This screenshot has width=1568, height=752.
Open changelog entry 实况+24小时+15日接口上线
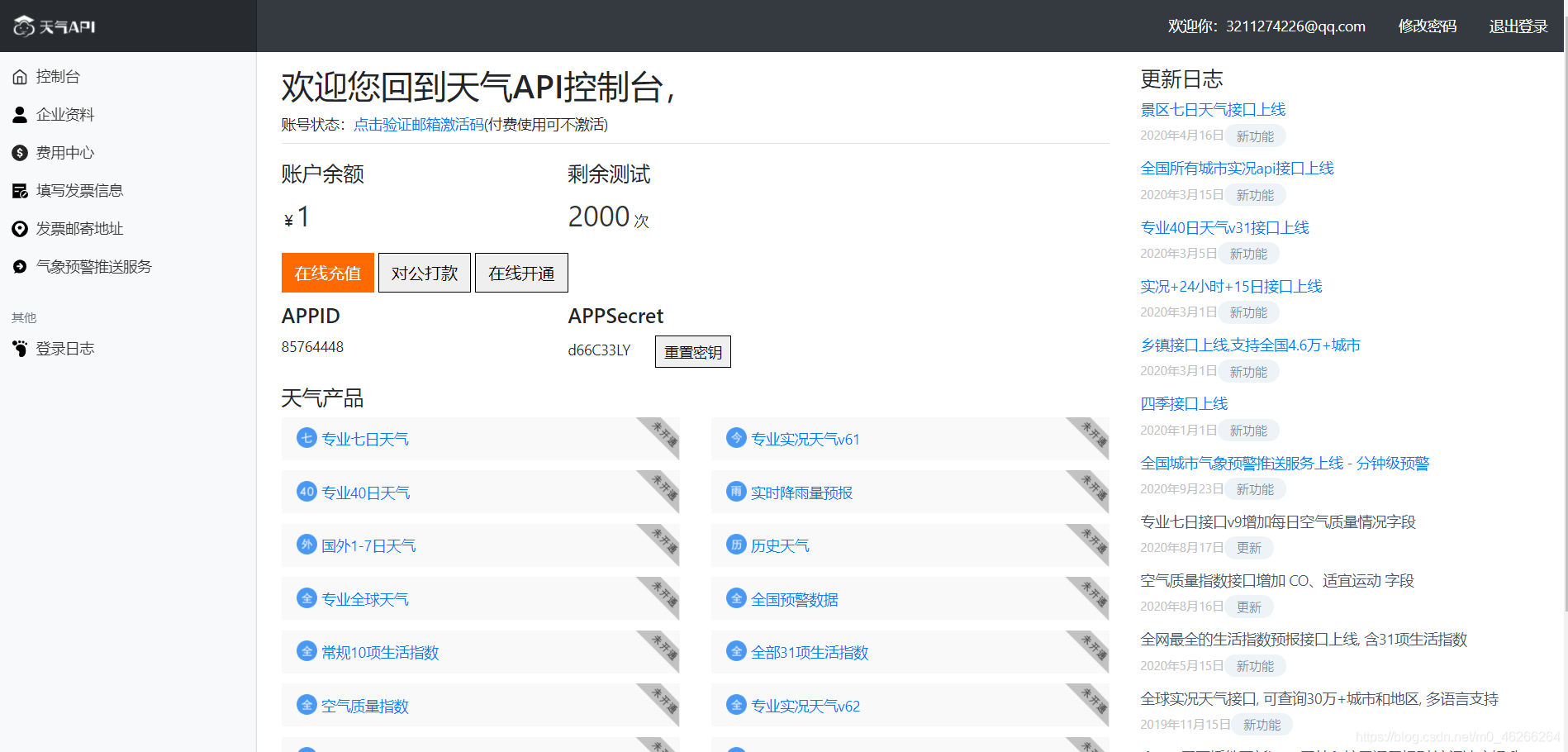[1231, 287]
